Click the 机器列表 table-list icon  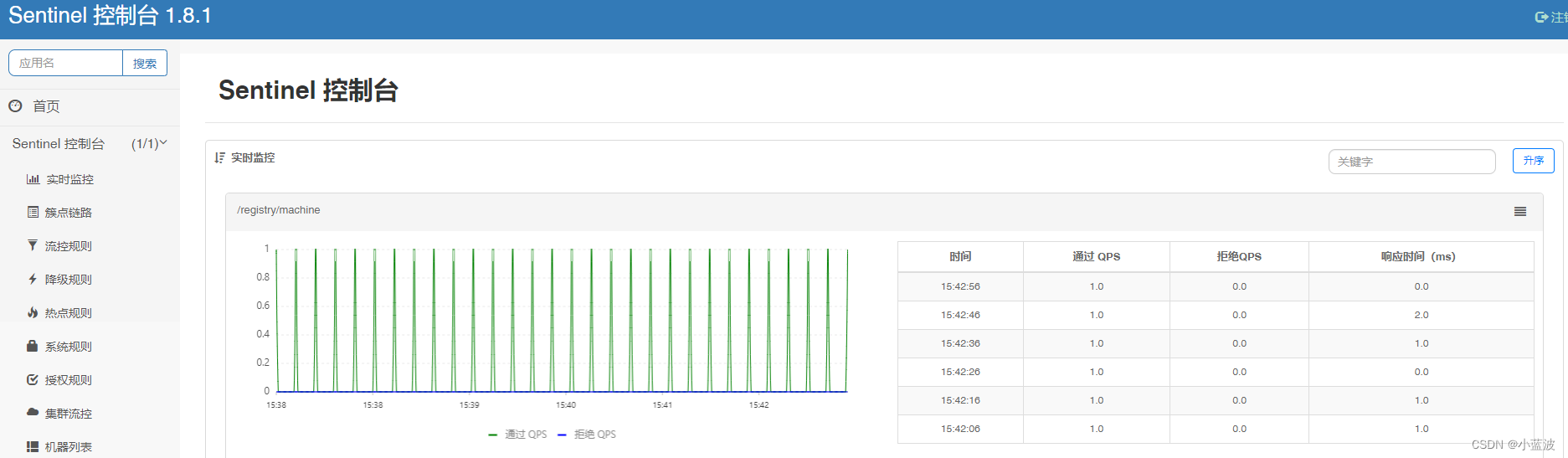(33, 446)
